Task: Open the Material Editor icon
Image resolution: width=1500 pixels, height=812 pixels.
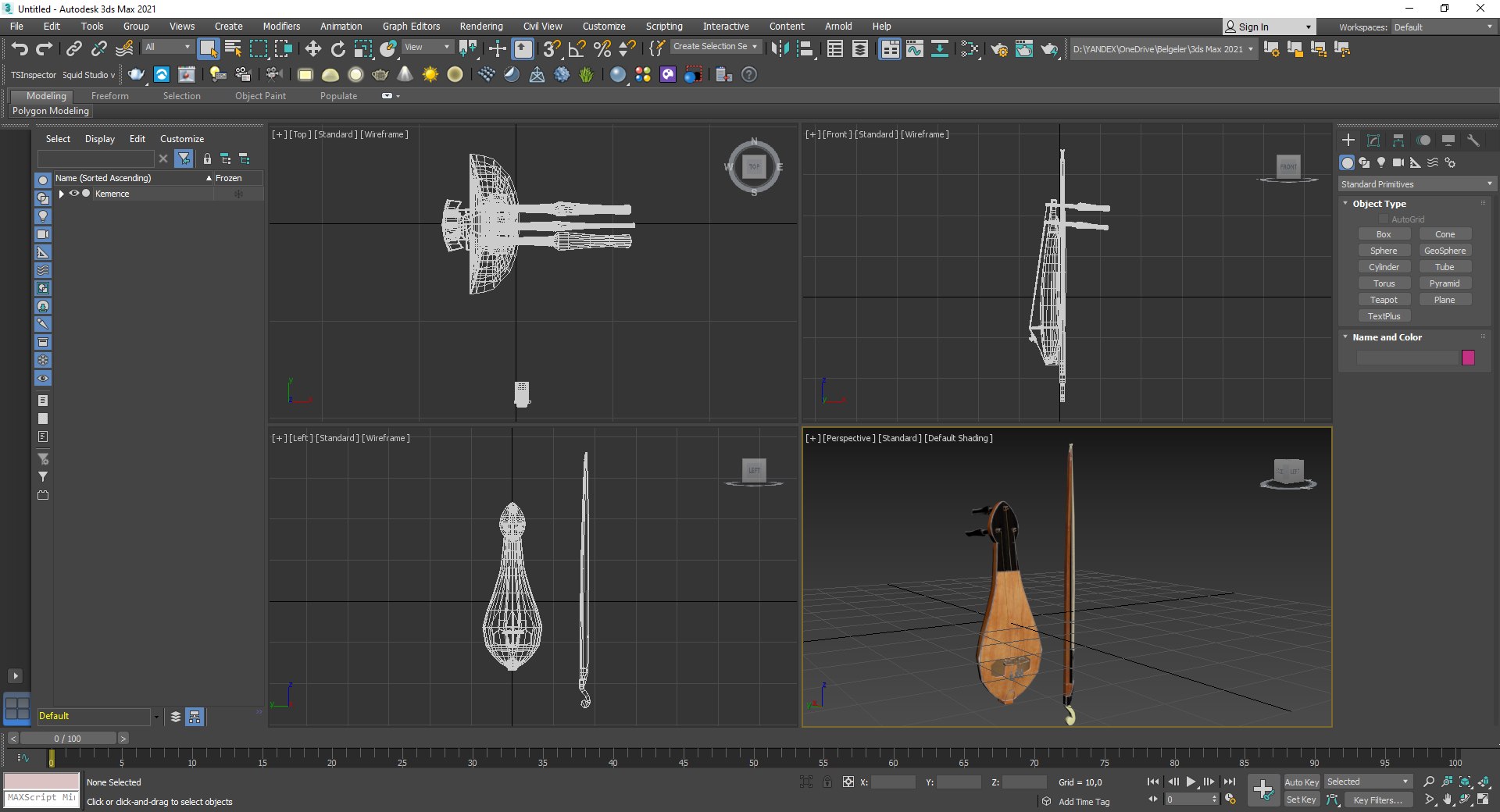Action: 970,48
